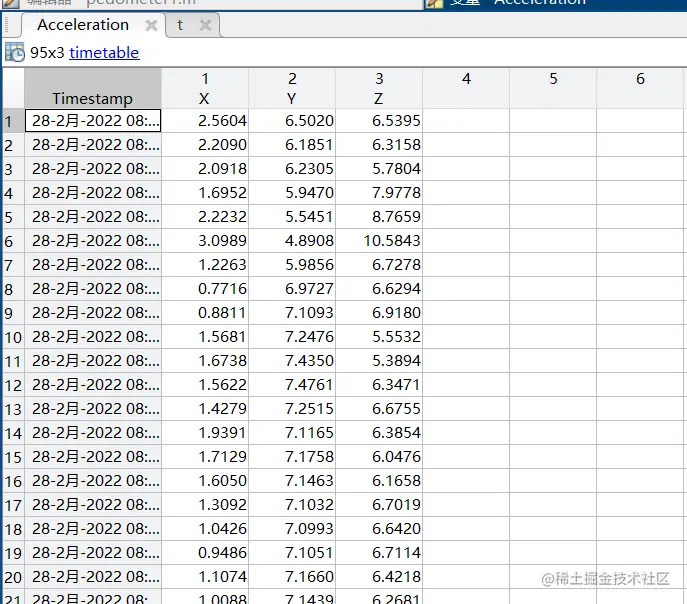Select row 15 header number
Viewport: 687px width, 604px height.
13,457
